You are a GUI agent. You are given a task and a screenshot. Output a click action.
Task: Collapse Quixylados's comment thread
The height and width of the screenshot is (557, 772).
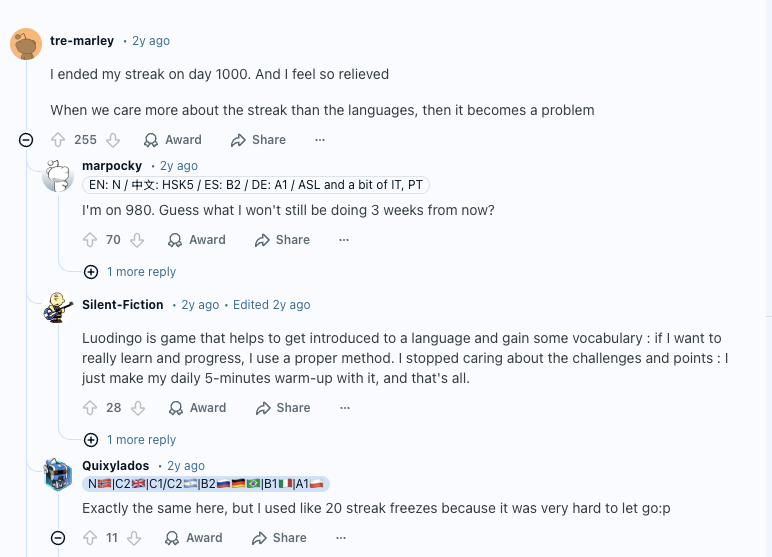click(x=58, y=538)
